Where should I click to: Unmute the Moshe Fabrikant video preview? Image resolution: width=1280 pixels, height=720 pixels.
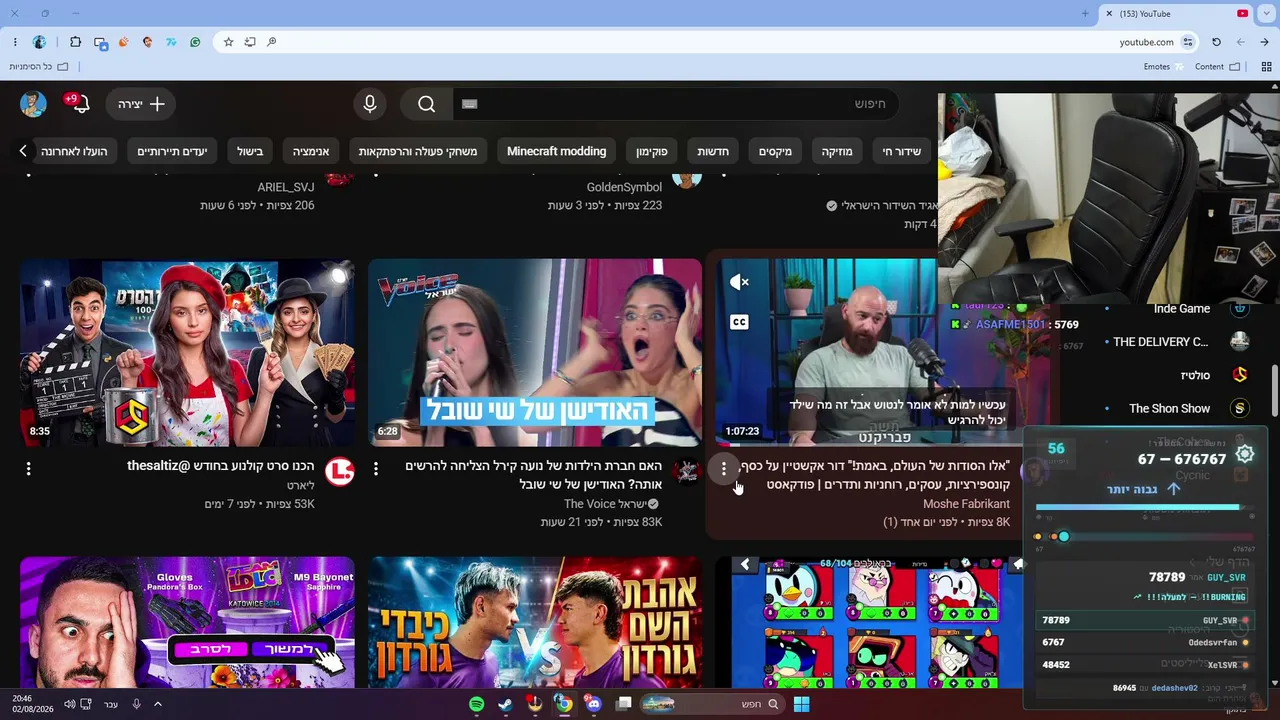(739, 282)
